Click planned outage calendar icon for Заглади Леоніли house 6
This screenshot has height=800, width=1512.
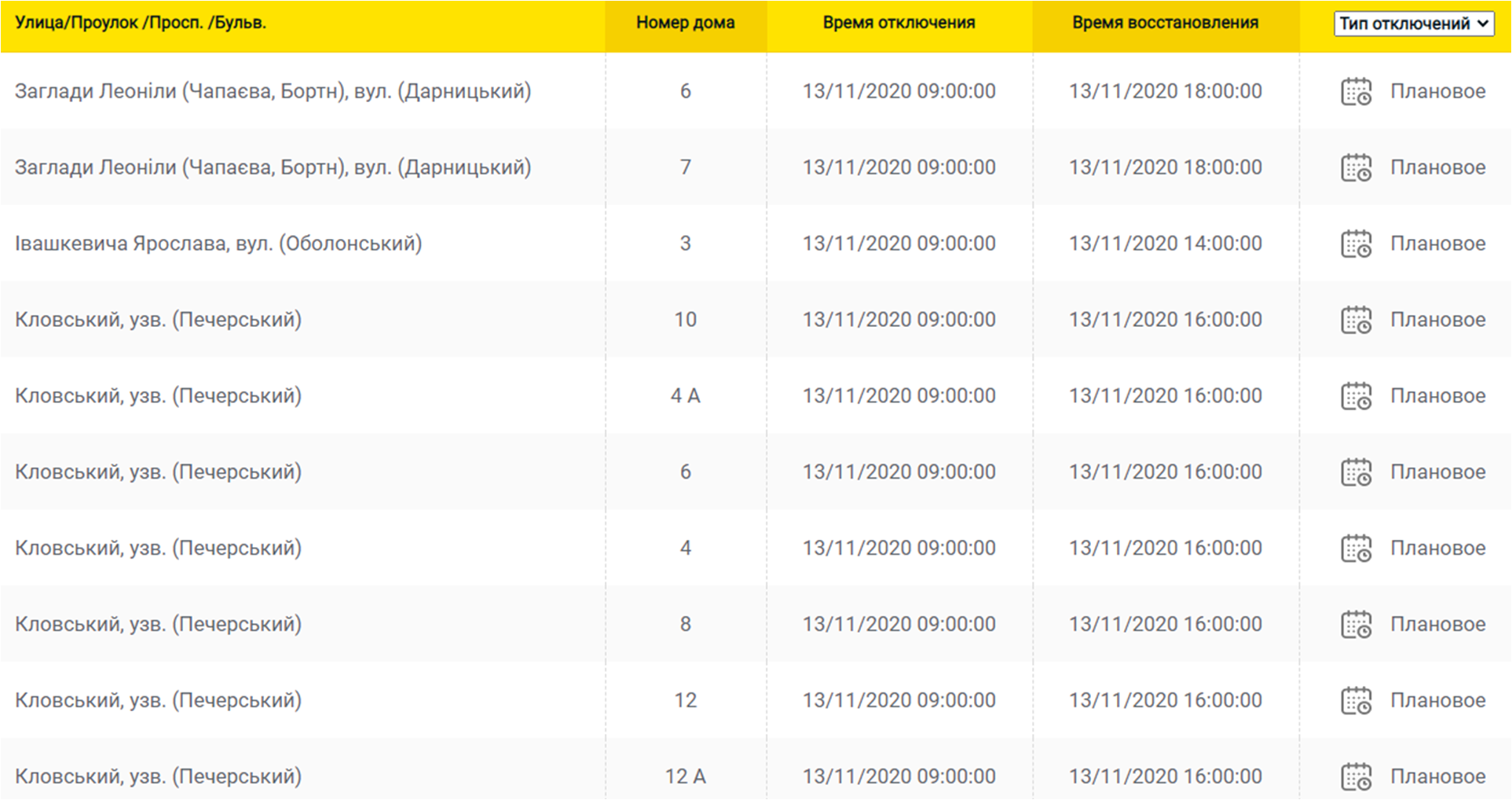click(1355, 92)
